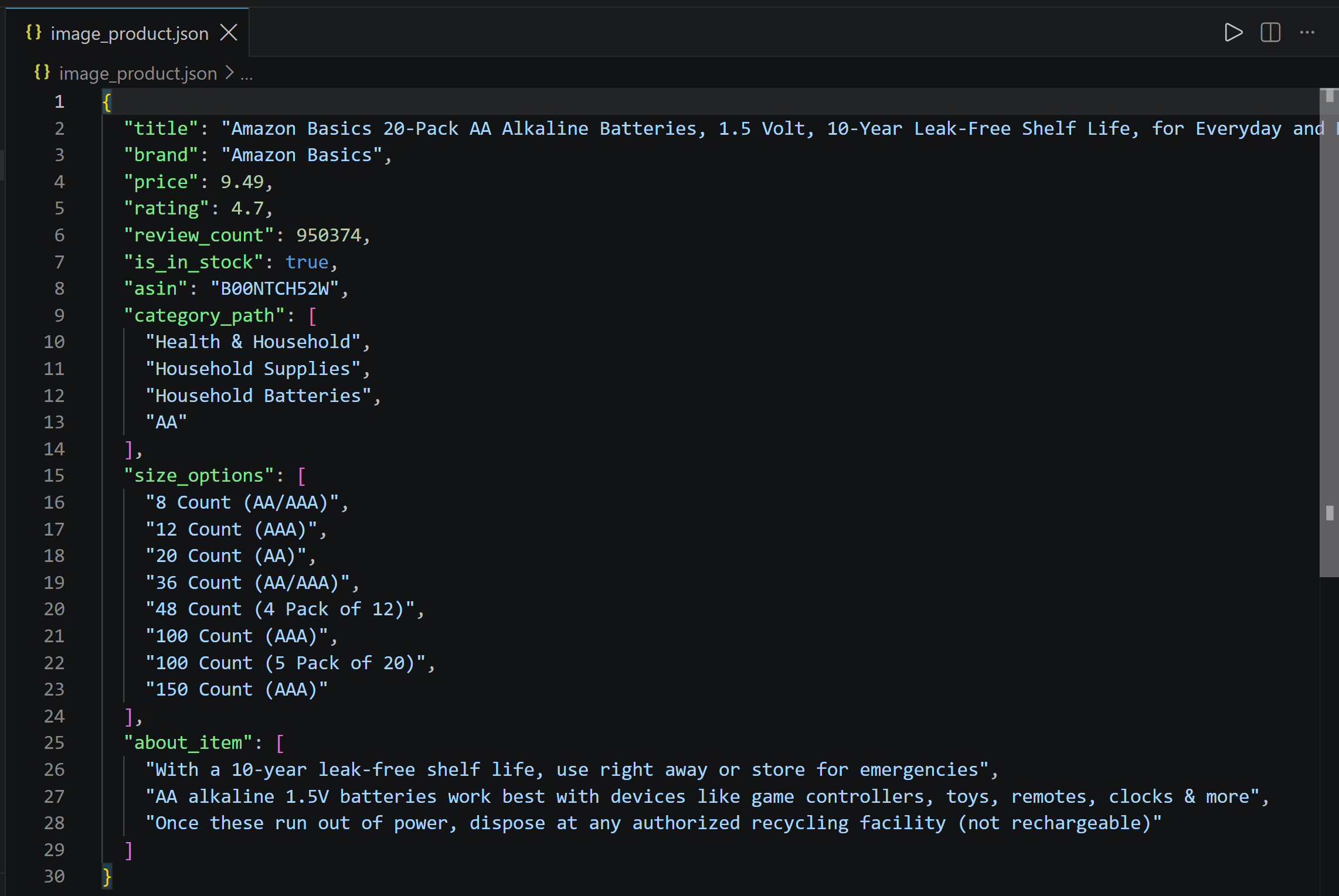Split the editor to the right

(1270, 32)
